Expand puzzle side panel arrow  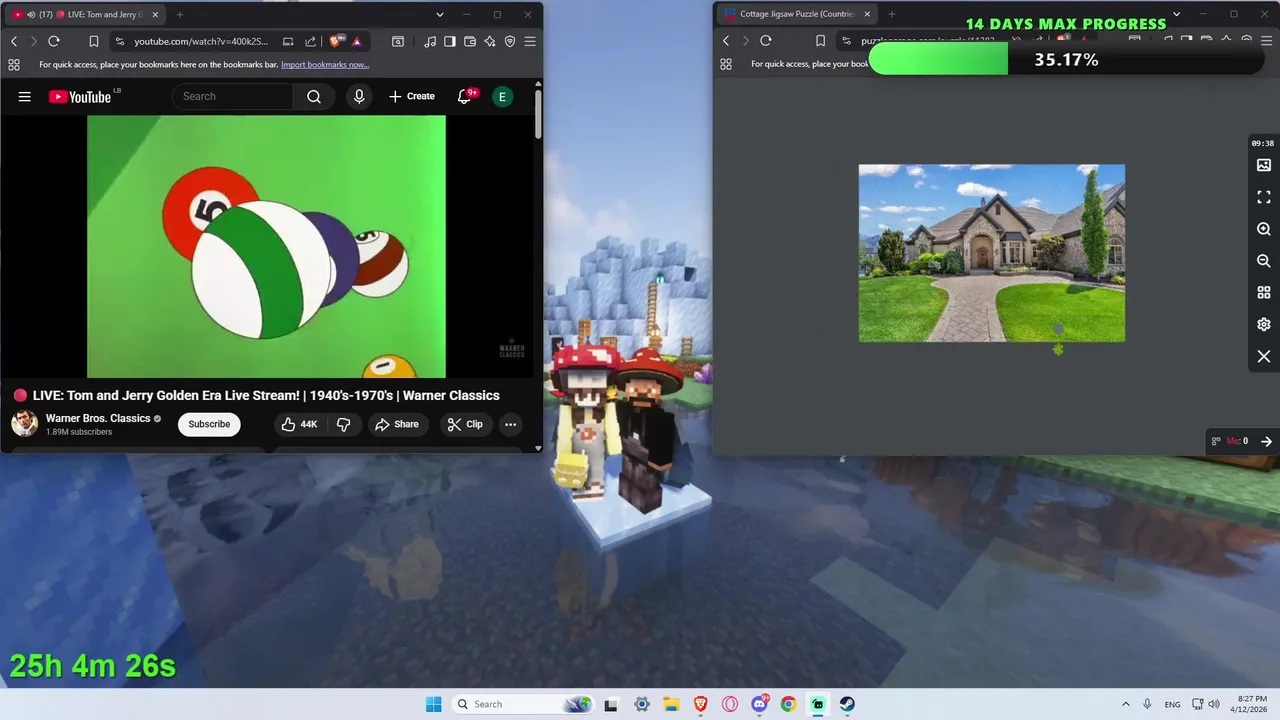click(x=1266, y=441)
